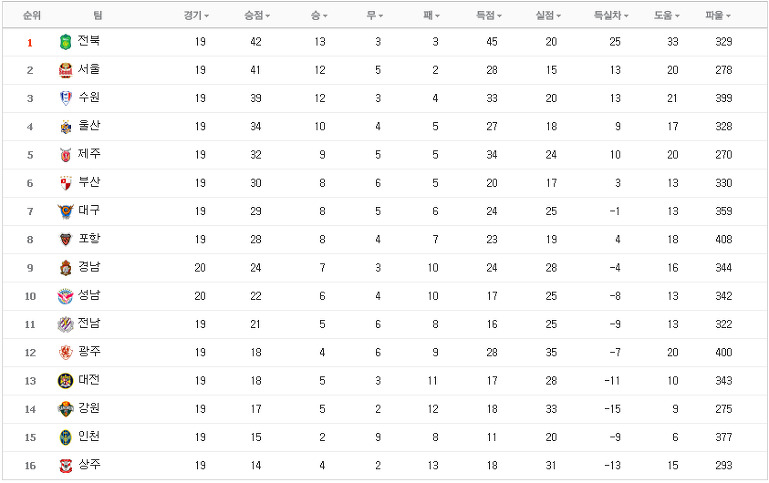Click the 수원 team emblem icon
Image resolution: width=769 pixels, height=483 pixels.
pos(65,99)
